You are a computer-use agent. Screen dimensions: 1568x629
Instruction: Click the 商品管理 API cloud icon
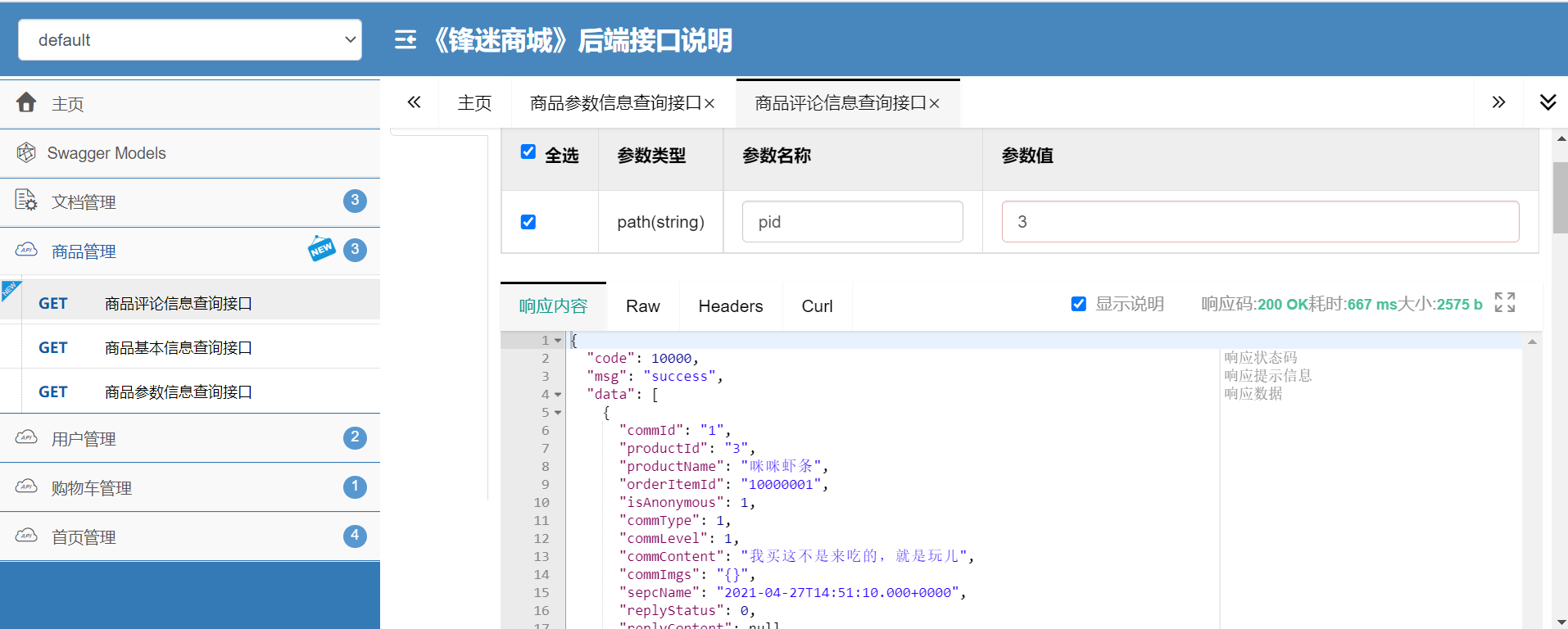pyautogui.click(x=26, y=250)
